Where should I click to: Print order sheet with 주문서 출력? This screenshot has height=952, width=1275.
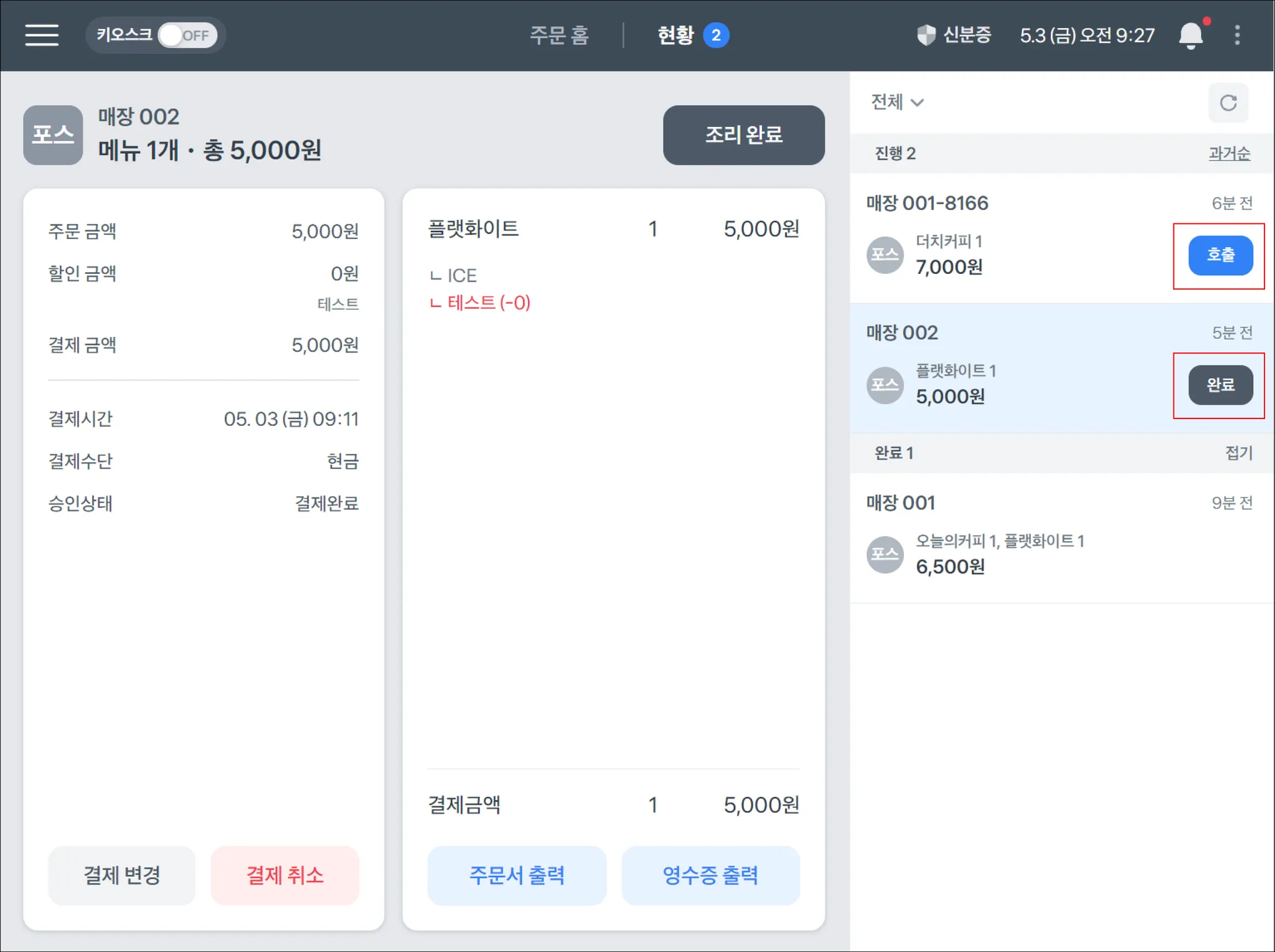[x=516, y=875]
